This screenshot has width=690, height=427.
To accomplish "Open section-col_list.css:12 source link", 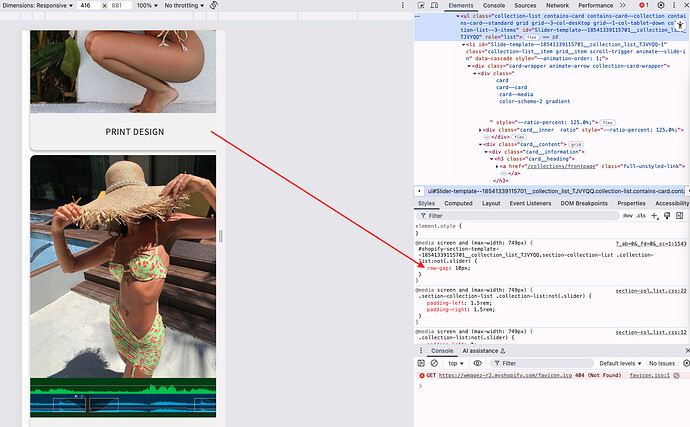I will point(651,332).
